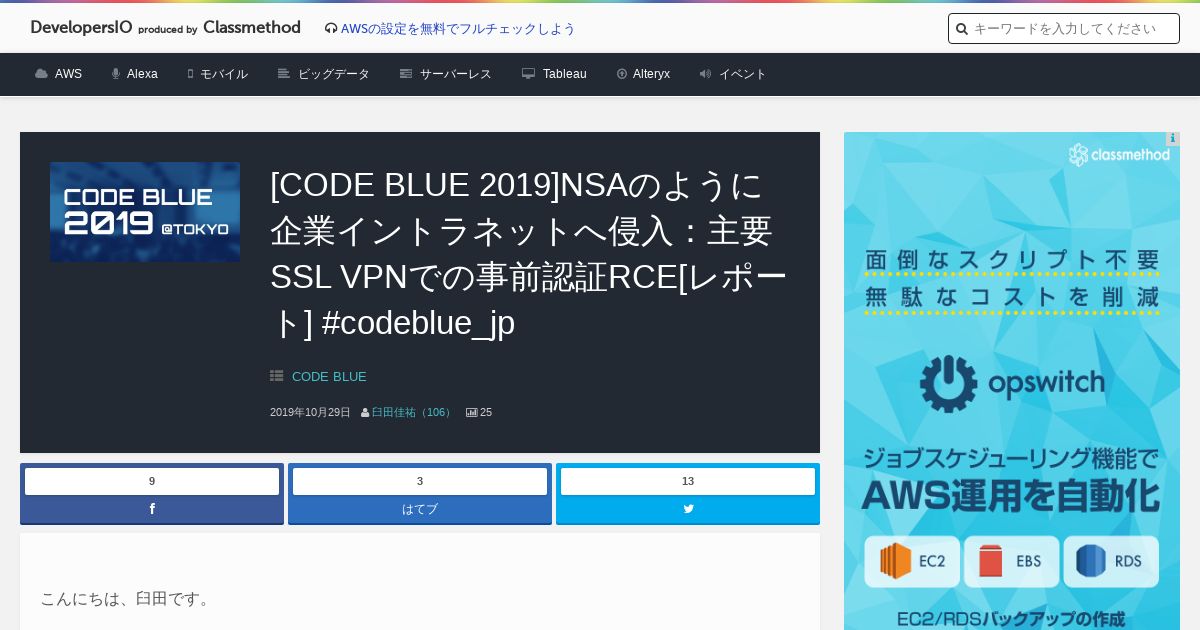
Task: Click the view count value 25
Action: pos(486,412)
